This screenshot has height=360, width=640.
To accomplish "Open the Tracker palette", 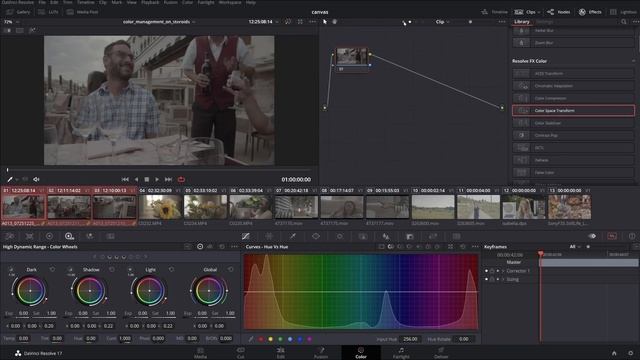I will pyautogui.click(x=340, y=236).
